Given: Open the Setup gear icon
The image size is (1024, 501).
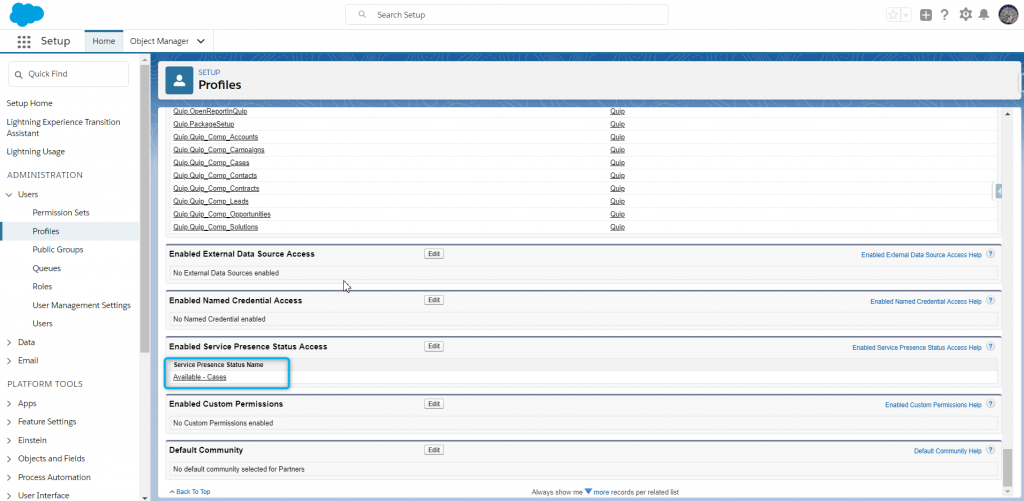Looking at the screenshot, I should (x=965, y=15).
